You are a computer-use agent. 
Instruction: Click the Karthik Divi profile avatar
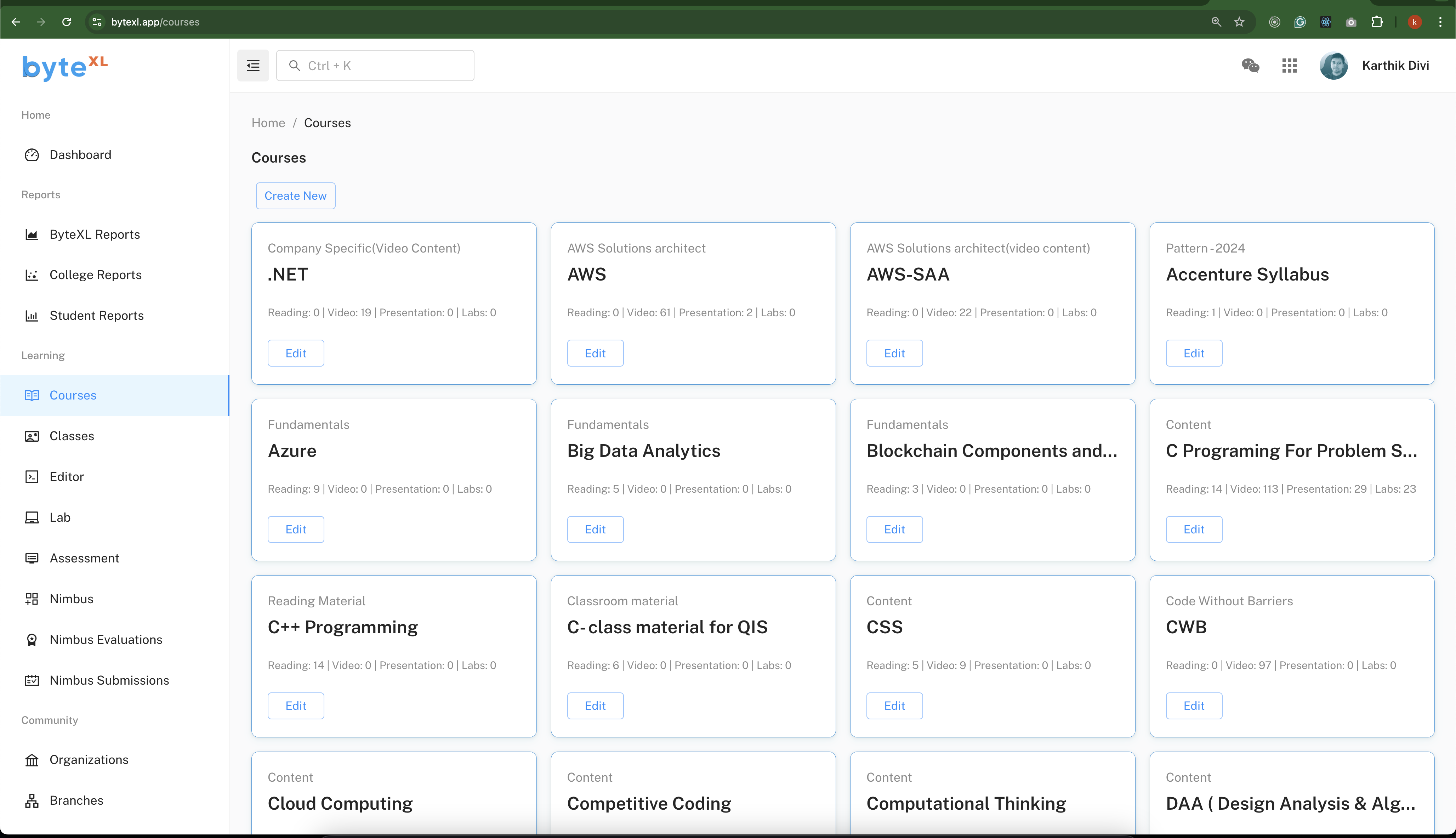pos(1333,66)
